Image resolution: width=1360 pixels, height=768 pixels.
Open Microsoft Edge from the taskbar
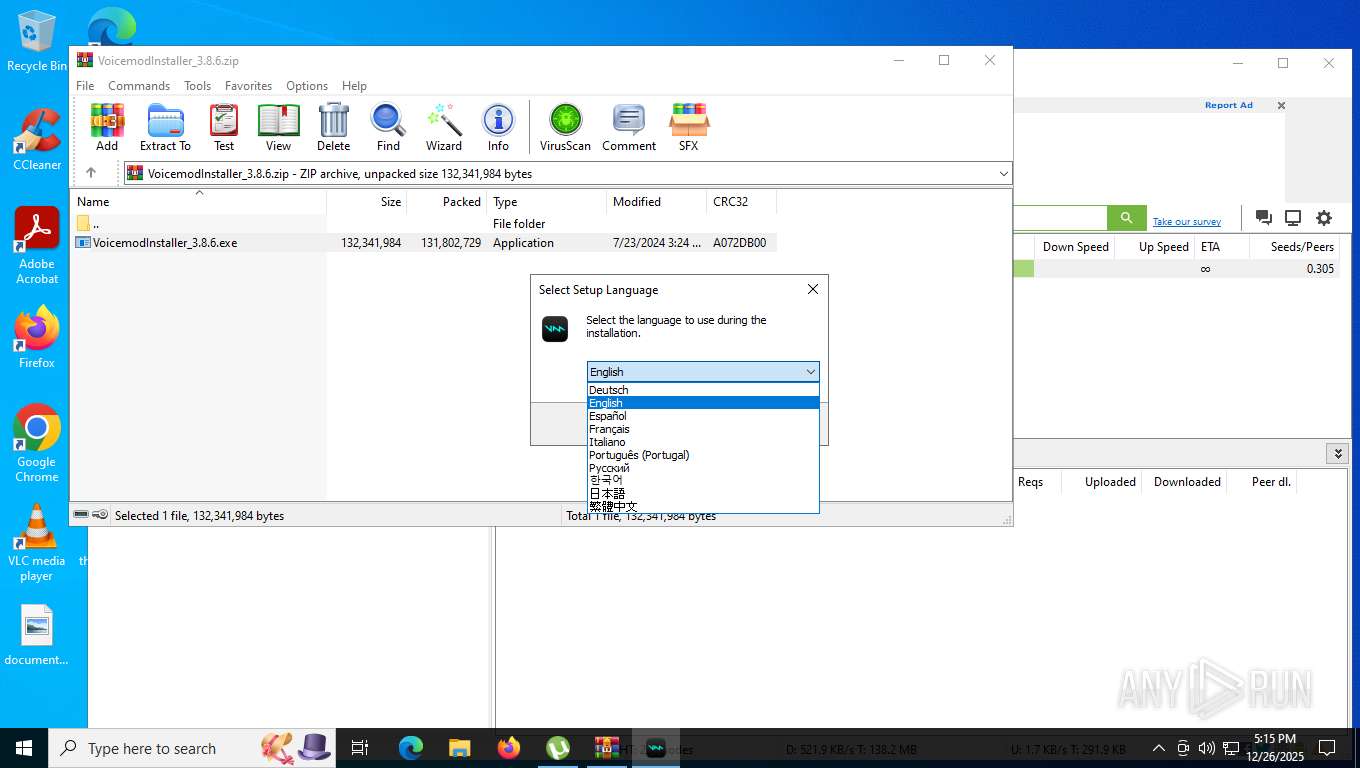point(411,747)
